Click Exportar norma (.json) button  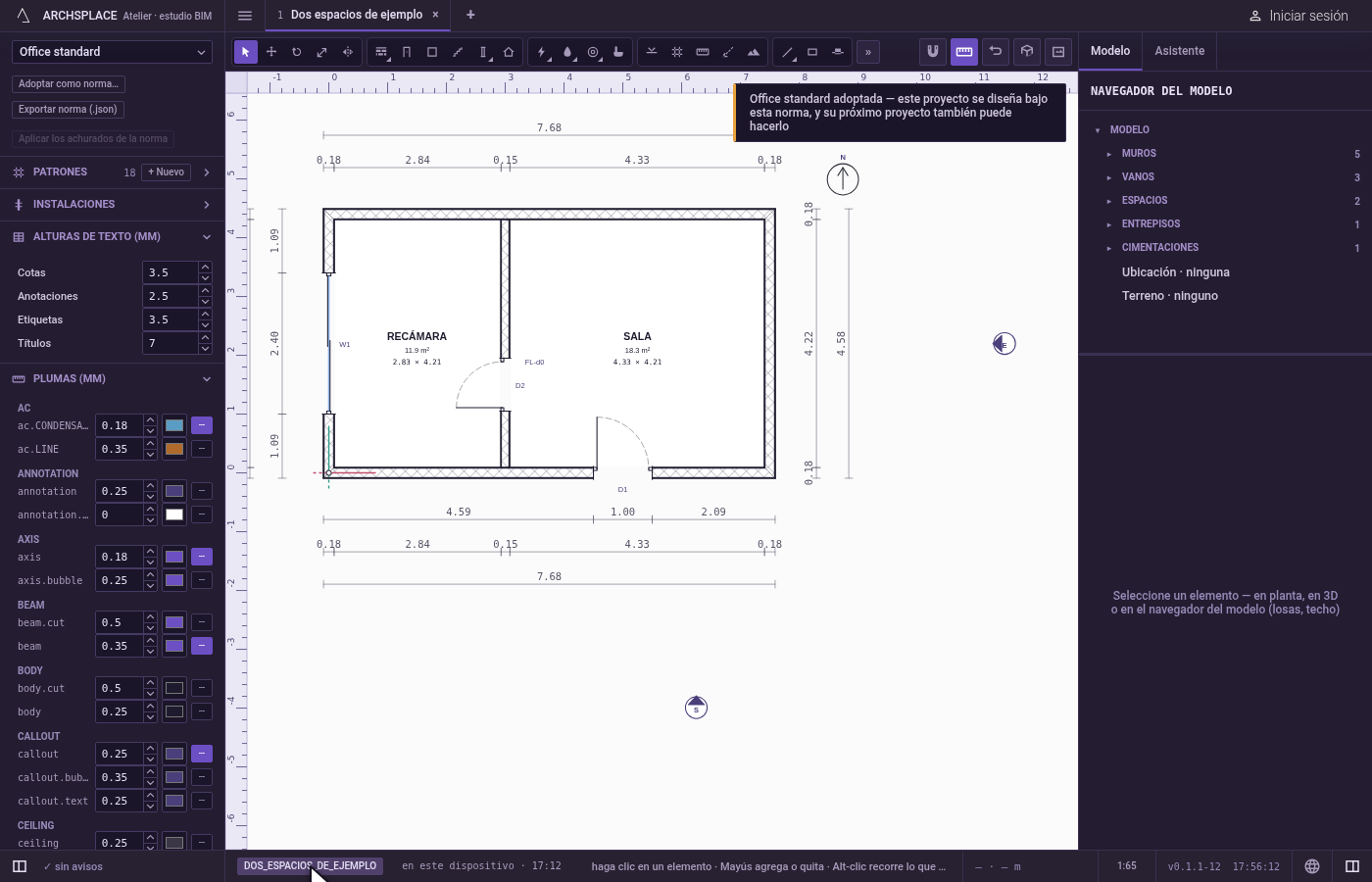point(68,110)
